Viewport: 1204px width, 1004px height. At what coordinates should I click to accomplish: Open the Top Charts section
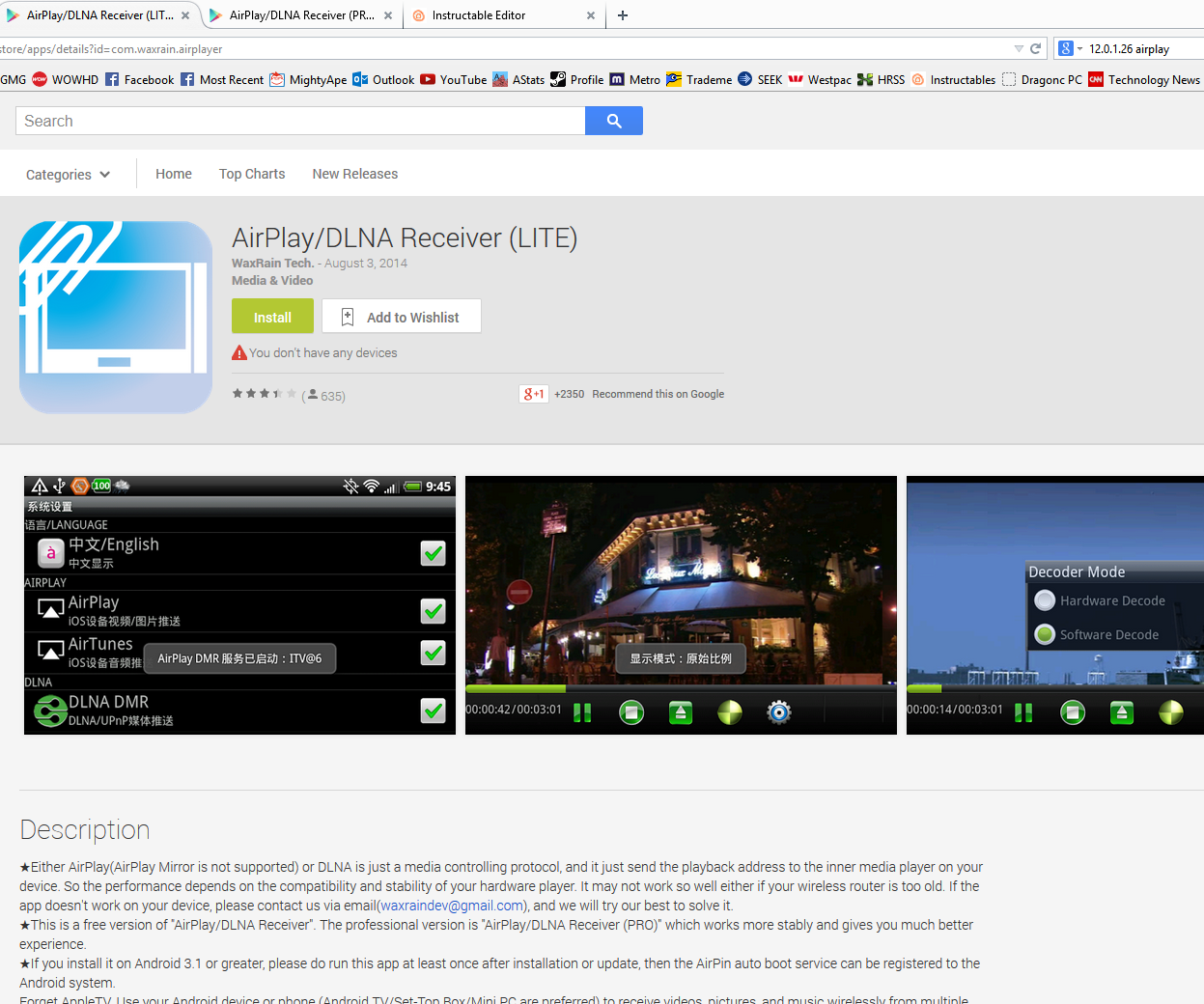[251, 174]
